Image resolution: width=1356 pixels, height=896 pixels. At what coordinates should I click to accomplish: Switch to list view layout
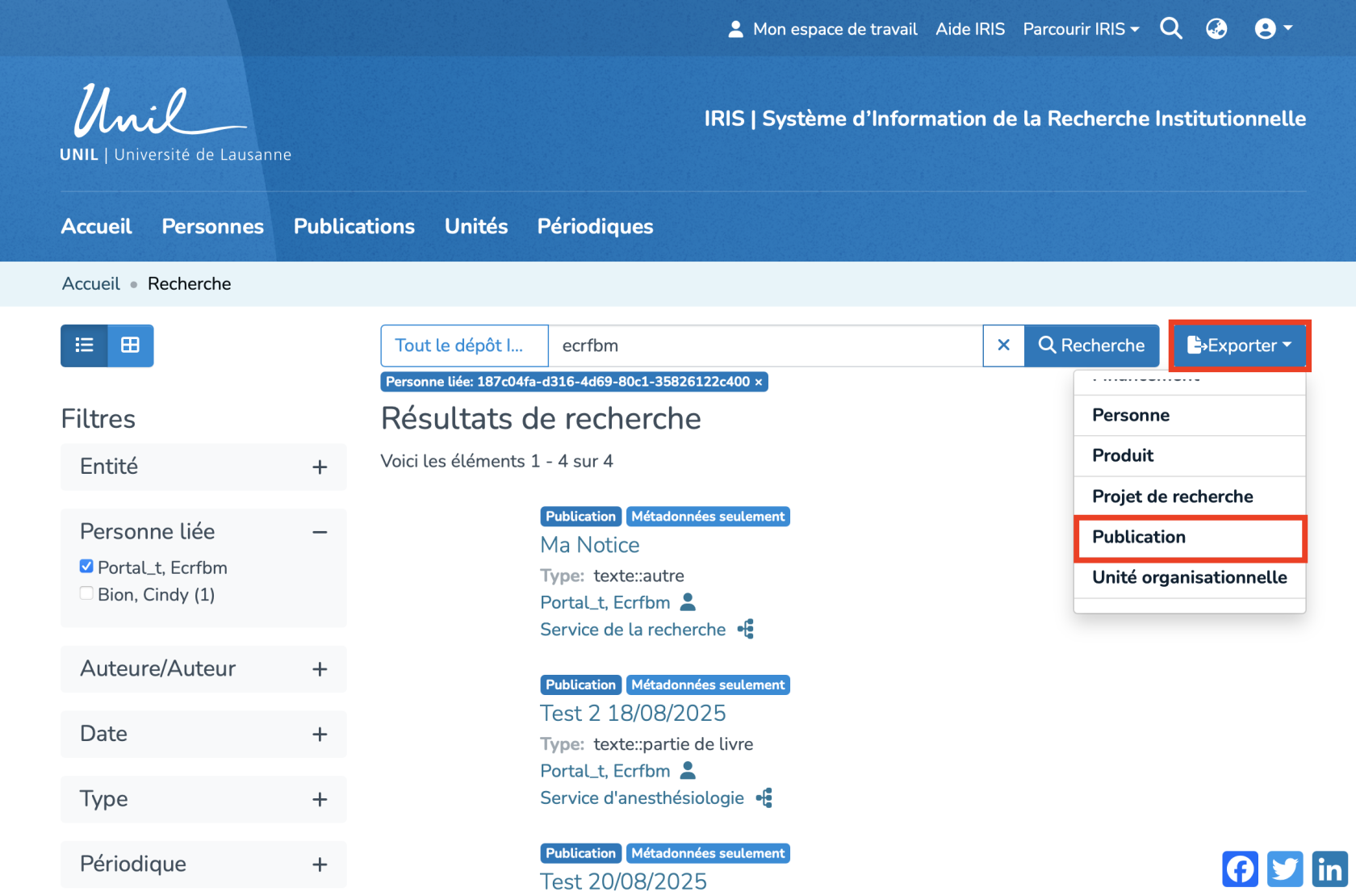click(84, 345)
